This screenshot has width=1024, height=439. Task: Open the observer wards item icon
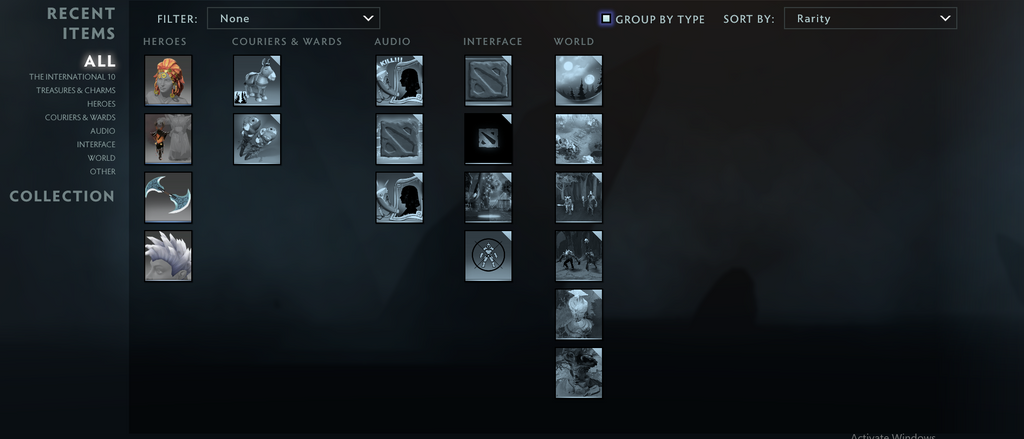(x=257, y=138)
